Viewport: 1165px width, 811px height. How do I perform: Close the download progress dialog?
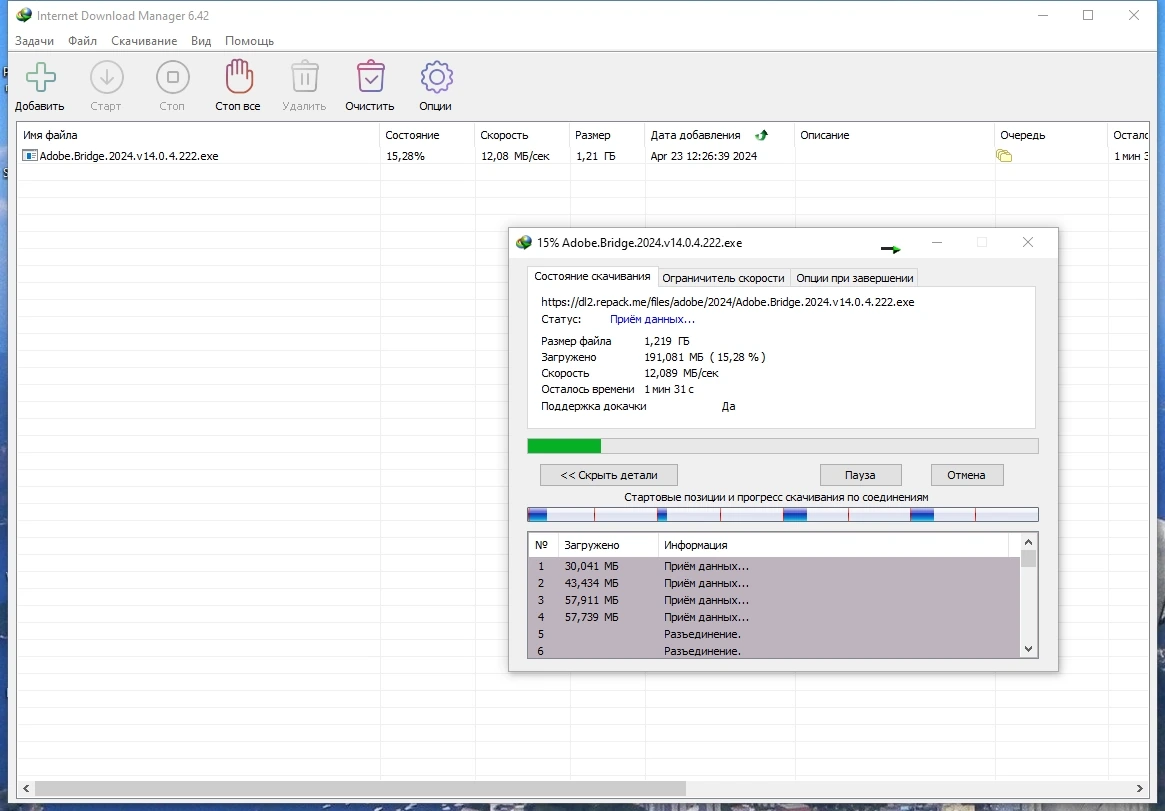(1028, 242)
